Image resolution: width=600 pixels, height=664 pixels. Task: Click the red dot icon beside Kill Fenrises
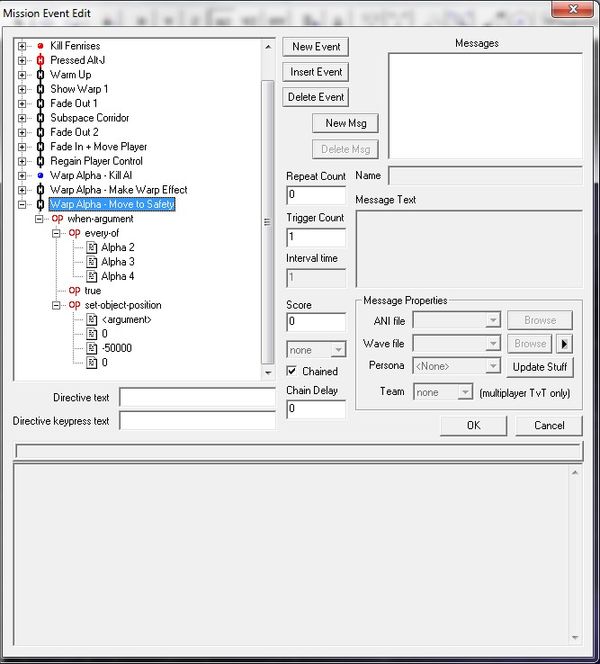40,46
